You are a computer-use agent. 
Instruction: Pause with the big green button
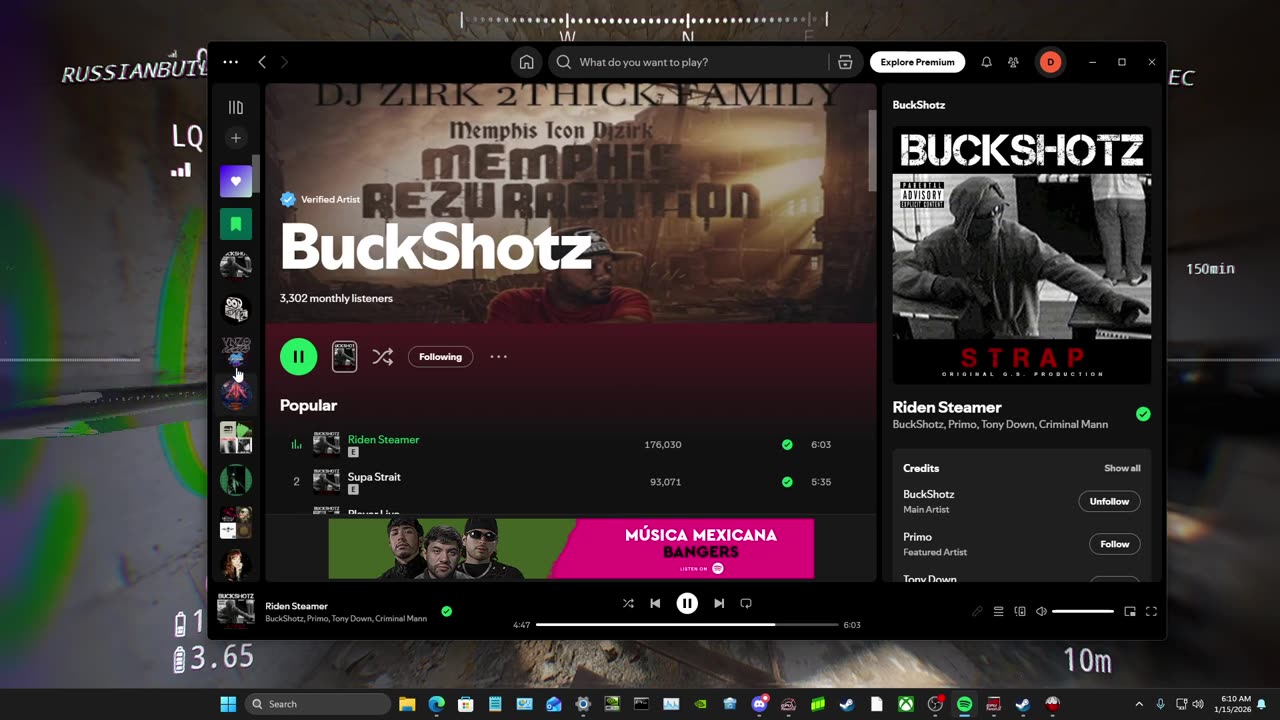click(x=298, y=356)
